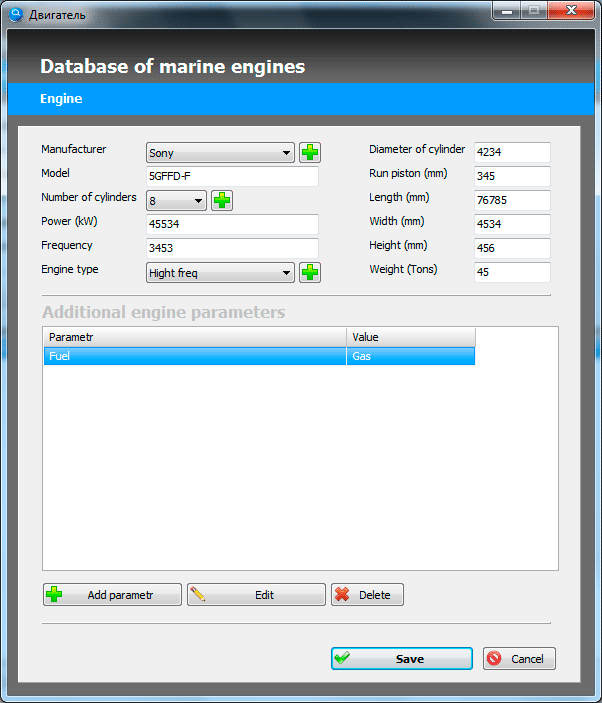Add a new manufacturer with the green plus
Screen dimensions: 602x703
[x=310, y=152]
